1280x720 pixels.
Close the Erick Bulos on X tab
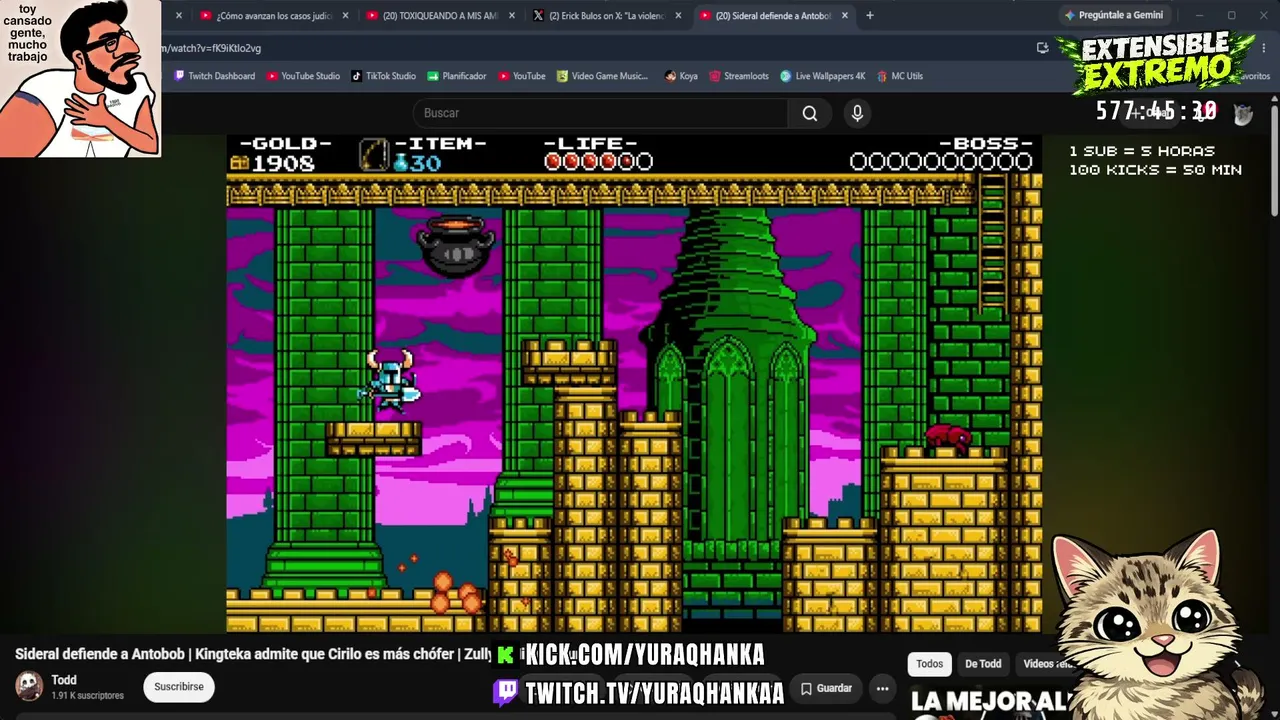[x=678, y=16]
